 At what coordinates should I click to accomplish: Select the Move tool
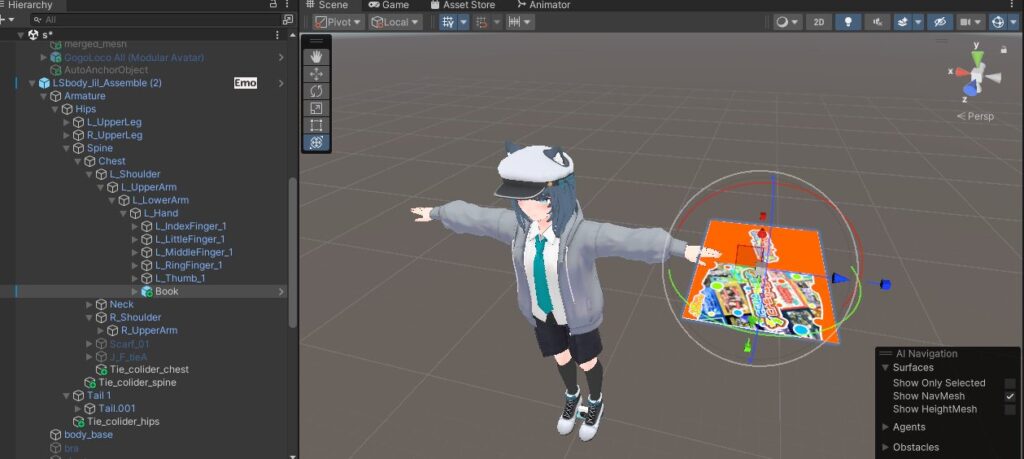(316, 74)
